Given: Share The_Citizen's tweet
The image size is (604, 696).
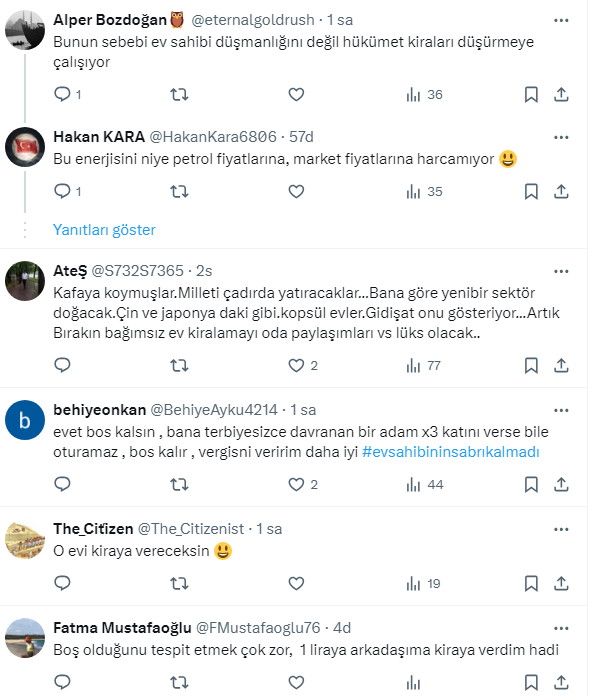Looking at the screenshot, I should [x=562, y=583].
